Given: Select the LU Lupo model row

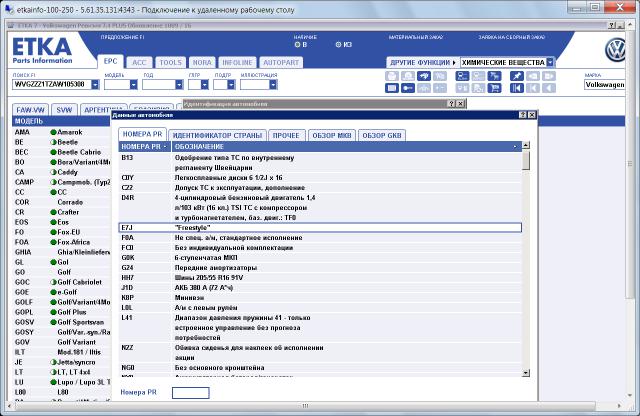Looking at the screenshot, I should [x=62, y=383].
